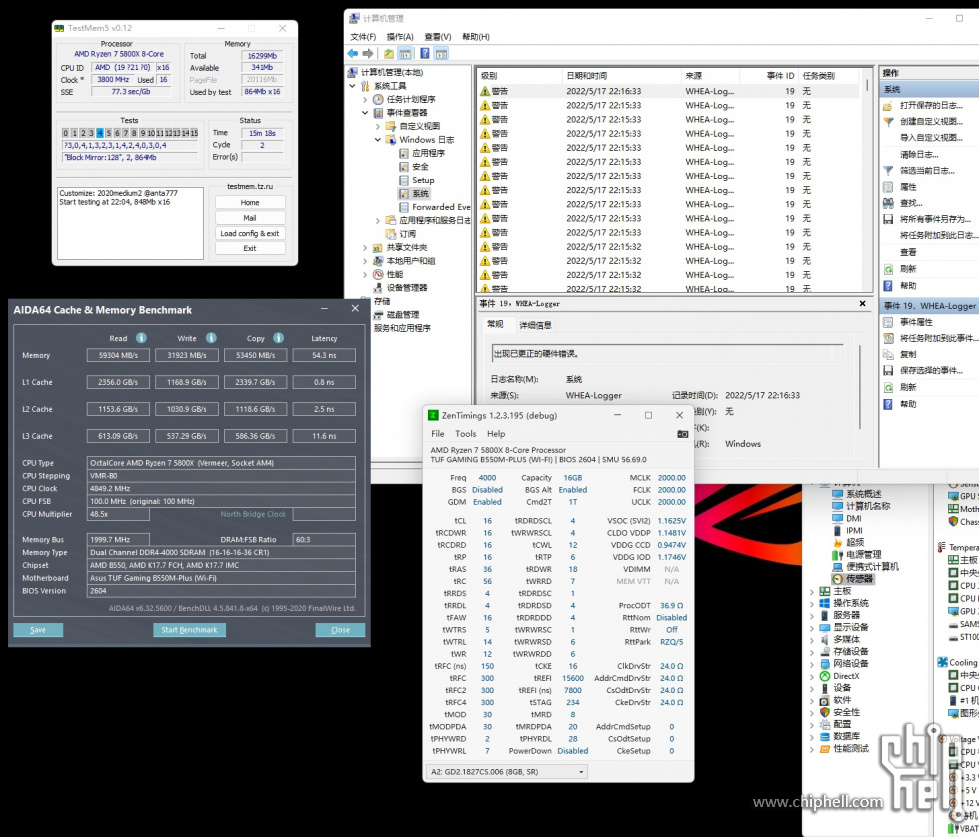Select 超频 in the AIDA64 tree
The image size is (979, 837).
(847, 542)
